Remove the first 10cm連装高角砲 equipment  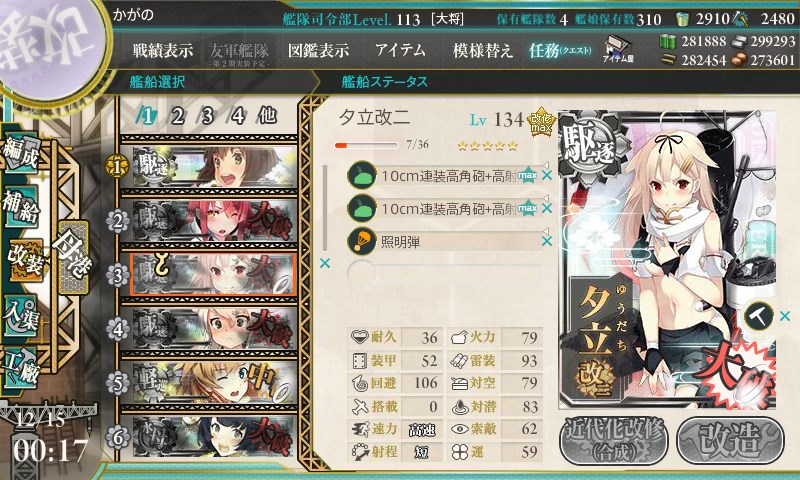(x=547, y=175)
